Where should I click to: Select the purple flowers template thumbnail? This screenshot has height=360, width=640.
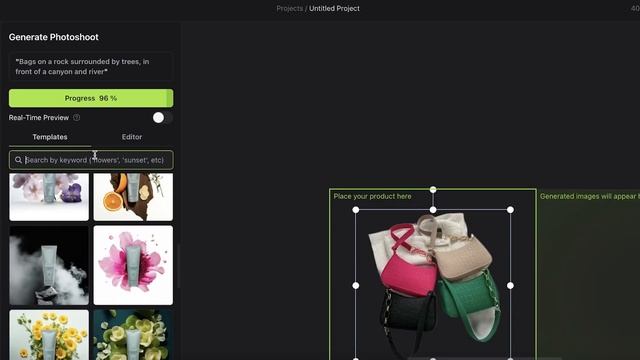point(49,197)
